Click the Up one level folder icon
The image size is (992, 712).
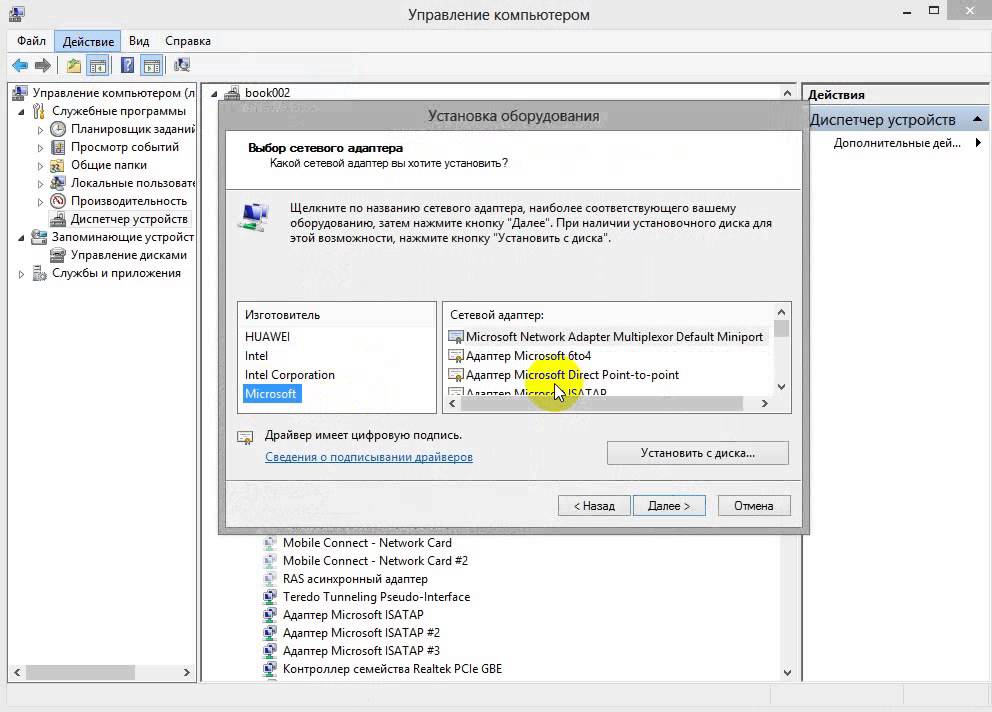pos(73,65)
